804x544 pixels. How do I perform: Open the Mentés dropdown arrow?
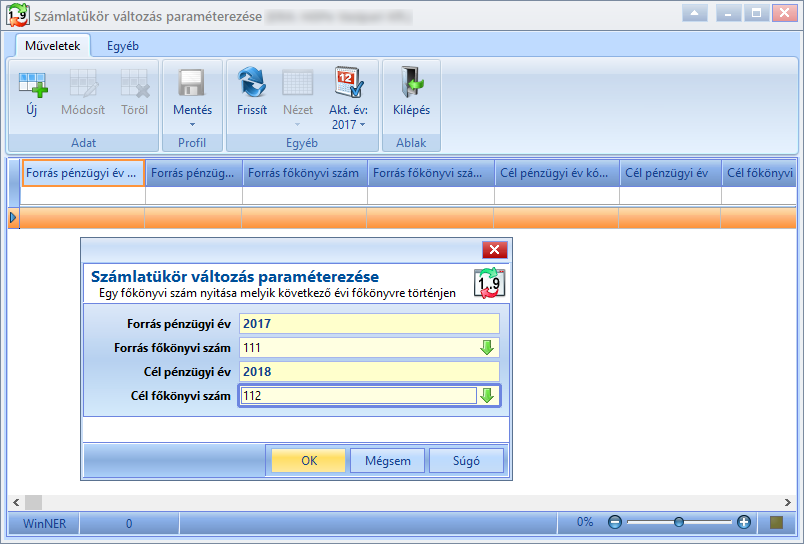coord(192,125)
